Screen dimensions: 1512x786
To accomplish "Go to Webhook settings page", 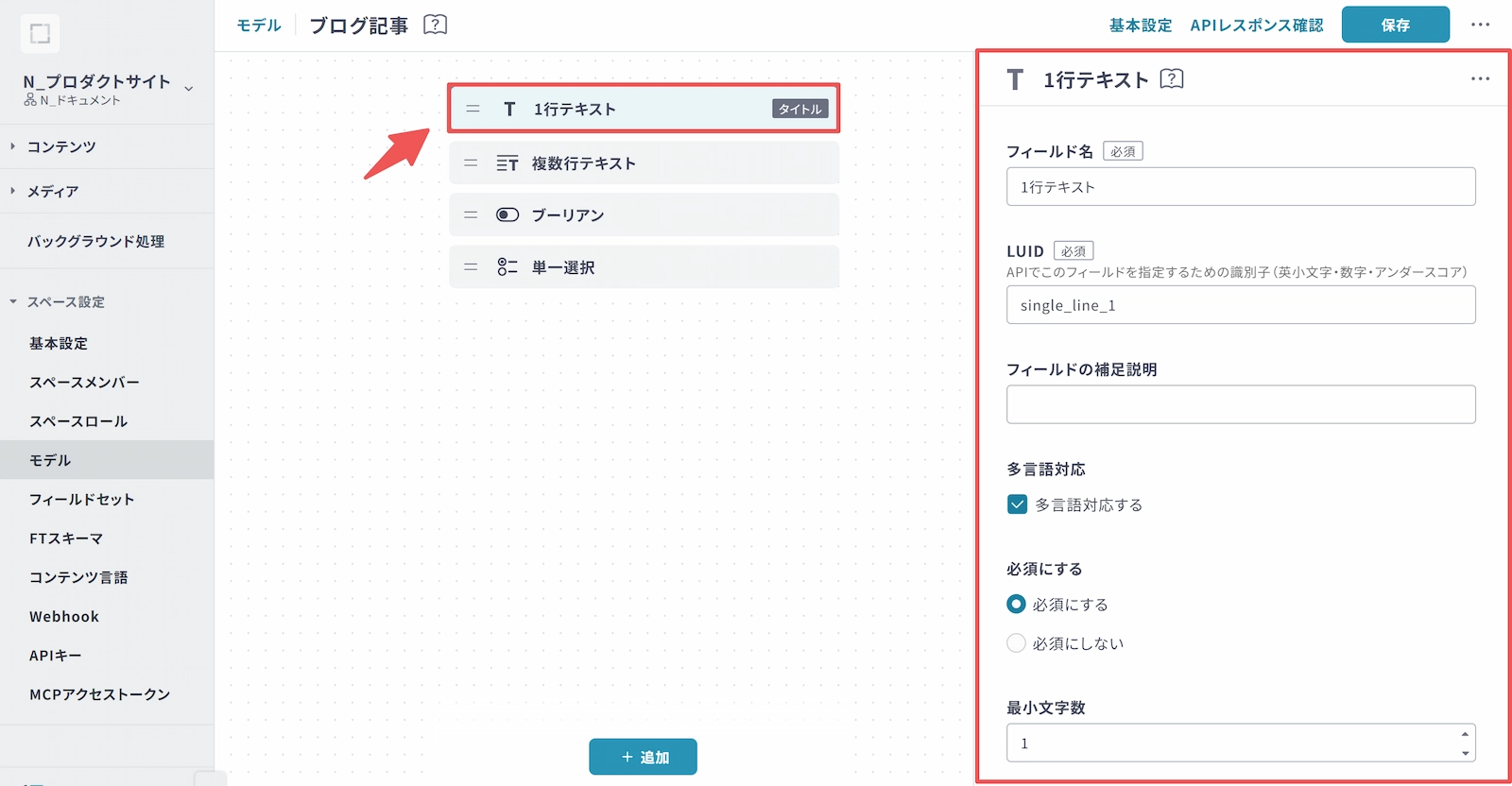I will click(x=64, y=617).
